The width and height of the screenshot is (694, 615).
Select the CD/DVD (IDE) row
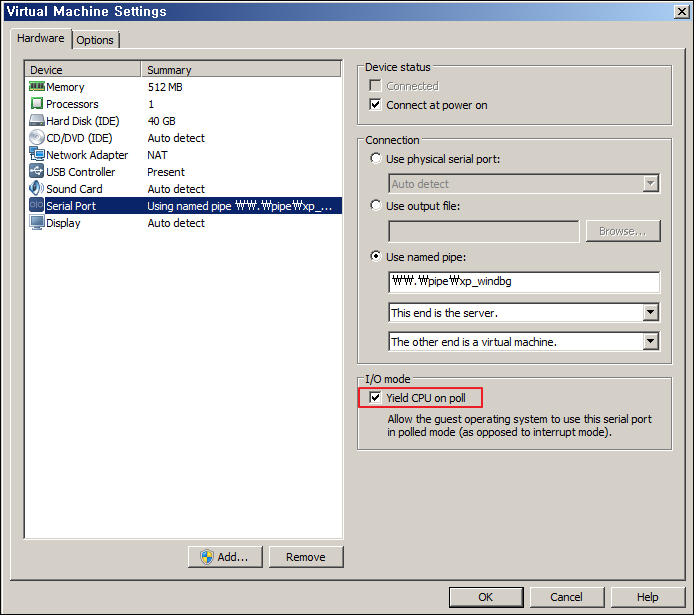(183, 138)
